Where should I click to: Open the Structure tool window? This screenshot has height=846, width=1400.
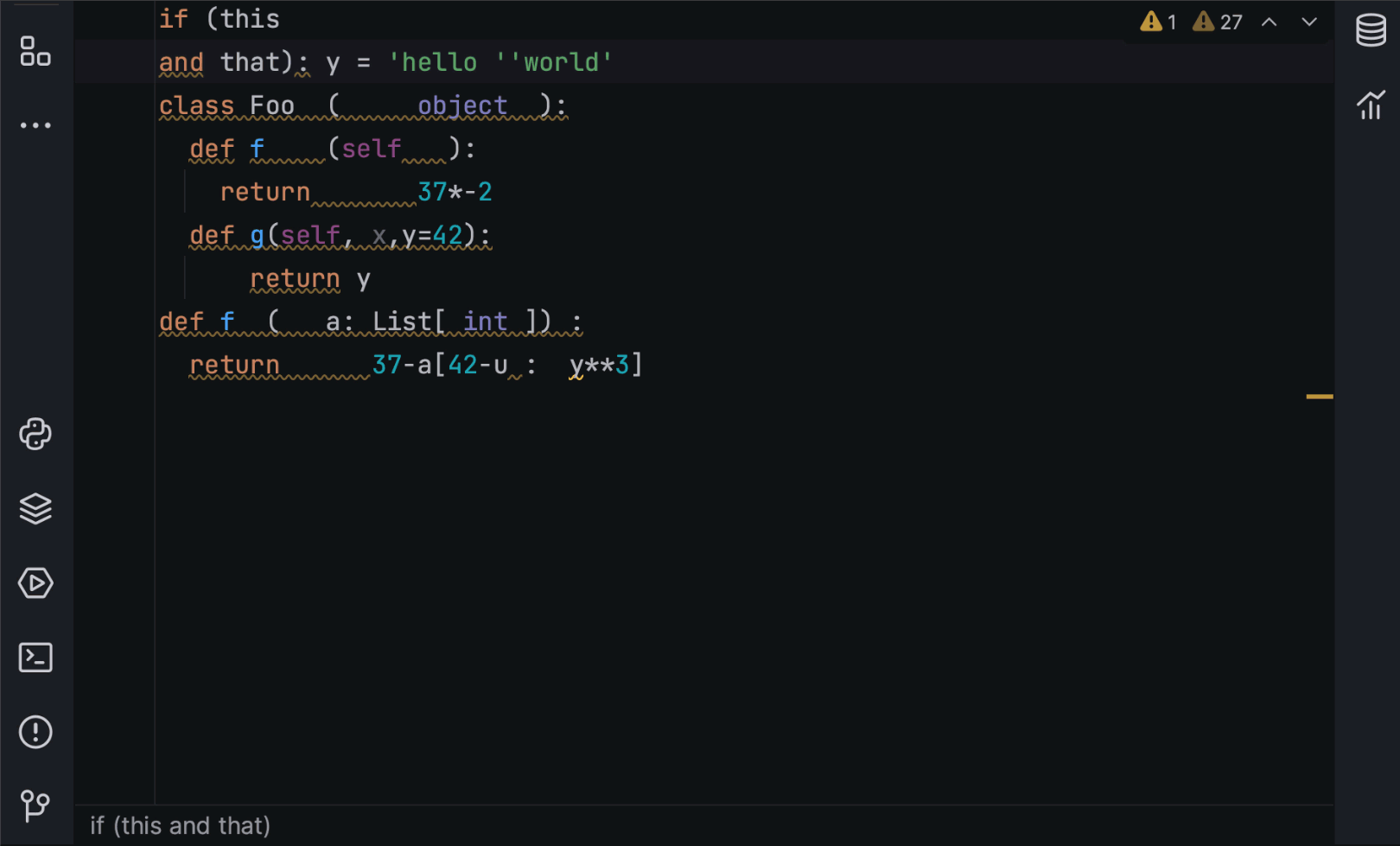click(x=35, y=54)
